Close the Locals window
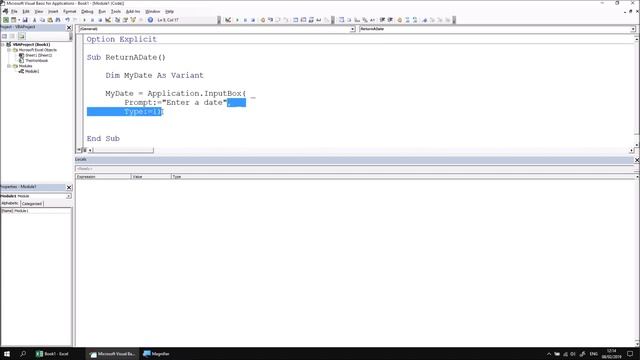The image size is (640, 360). pos(636,160)
